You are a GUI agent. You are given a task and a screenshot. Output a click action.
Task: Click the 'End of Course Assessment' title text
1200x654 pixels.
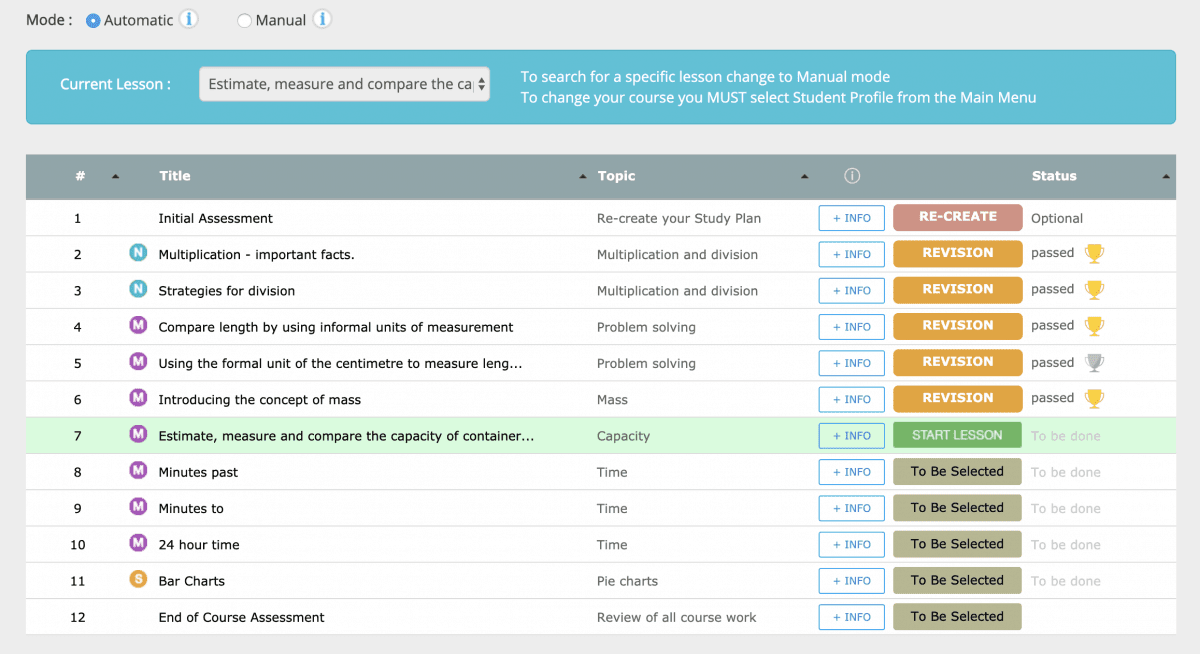241,617
